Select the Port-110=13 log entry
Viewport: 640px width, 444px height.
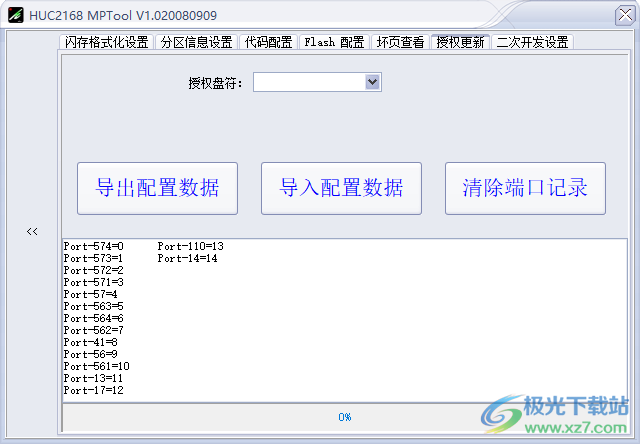pyautogui.click(x=191, y=246)
